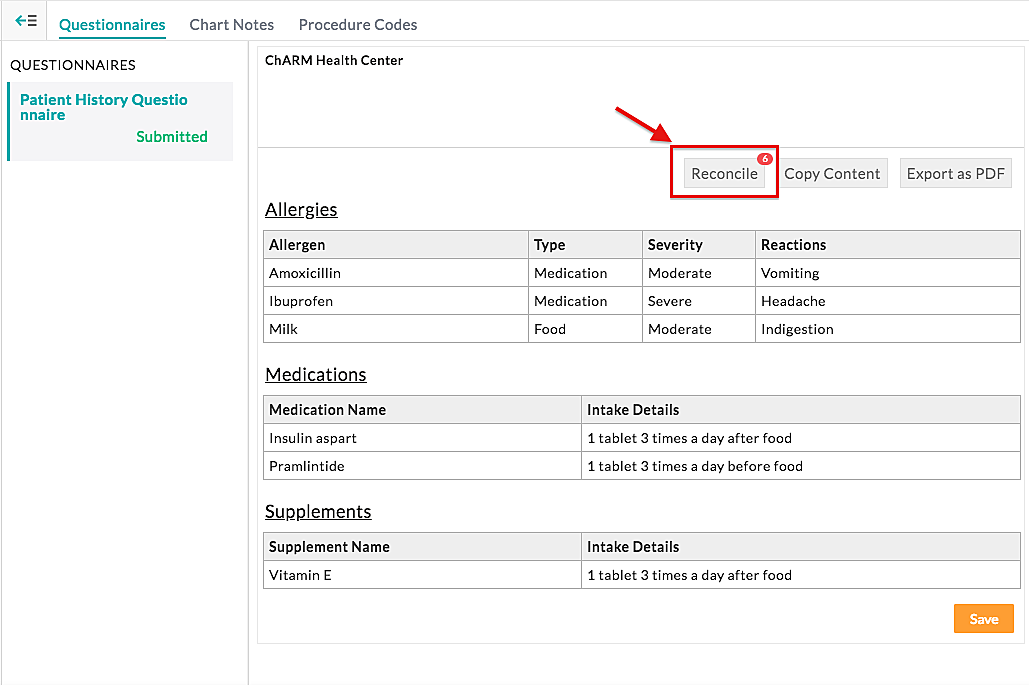Switch to the Questionnaires tab

(112, 24)
